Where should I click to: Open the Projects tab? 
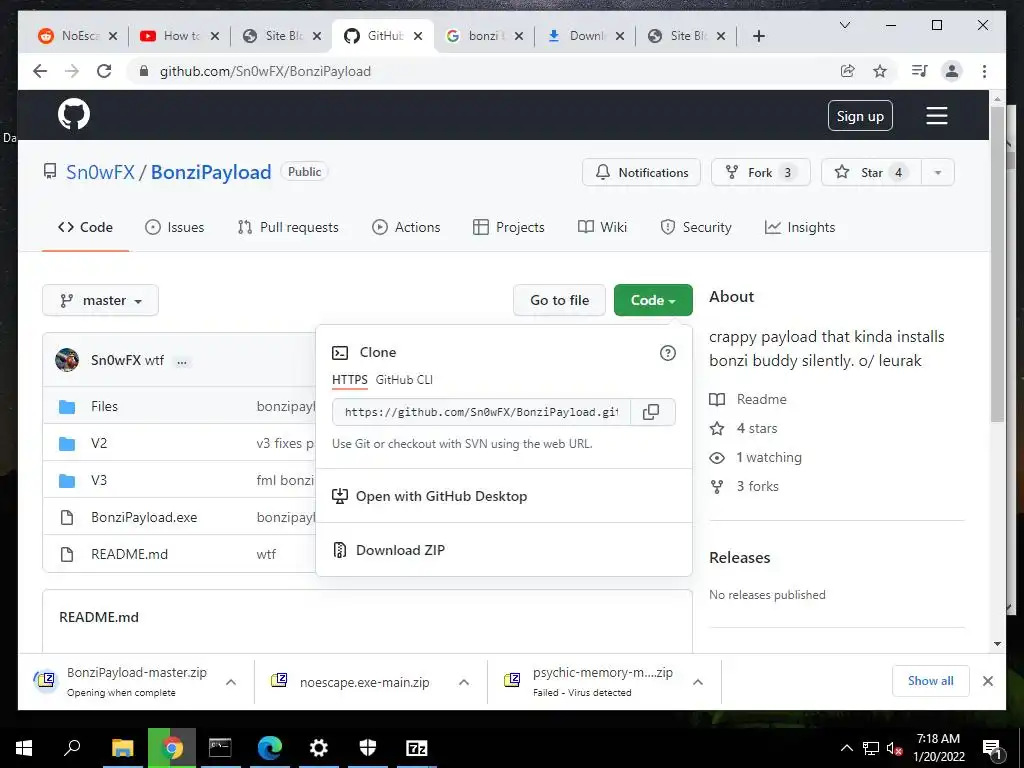point(509,227)
